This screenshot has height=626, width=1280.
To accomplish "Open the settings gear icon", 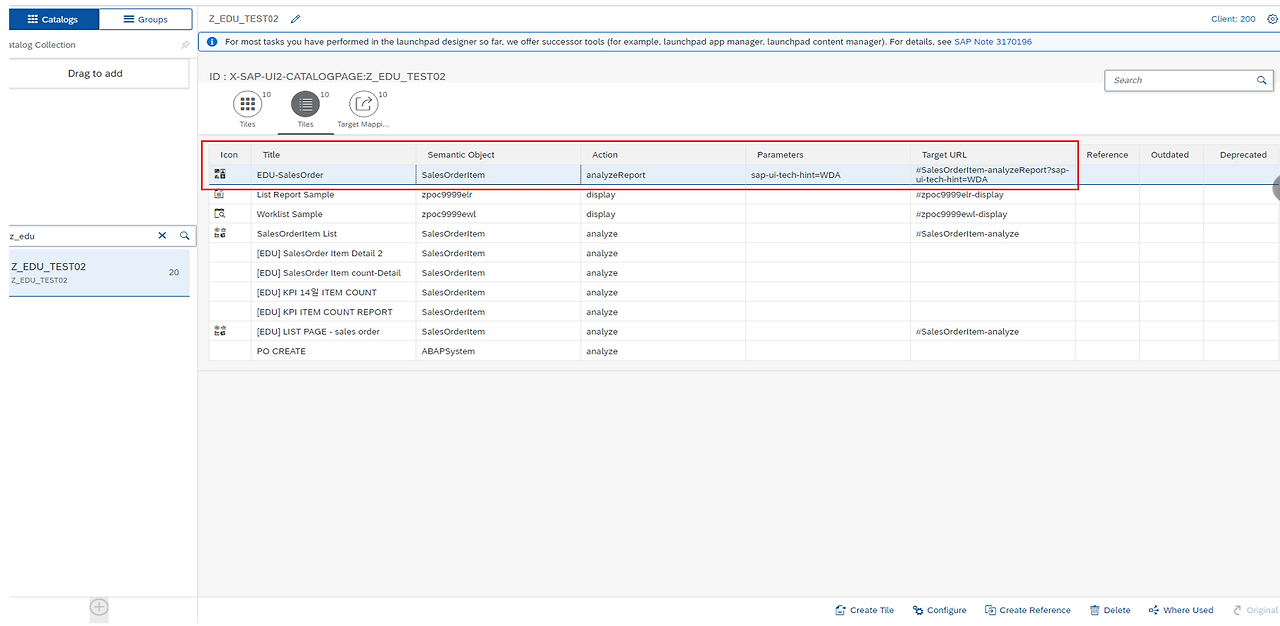I will 1272,19.
